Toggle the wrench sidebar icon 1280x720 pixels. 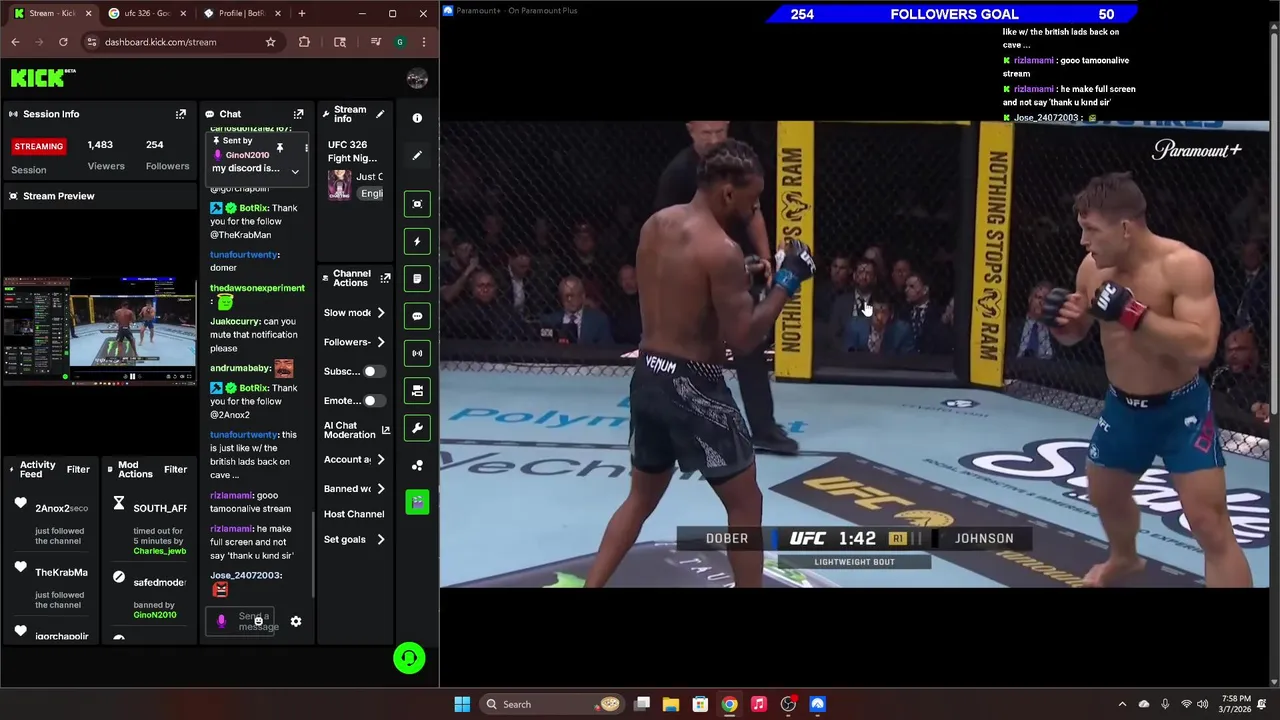coord(417,428)
